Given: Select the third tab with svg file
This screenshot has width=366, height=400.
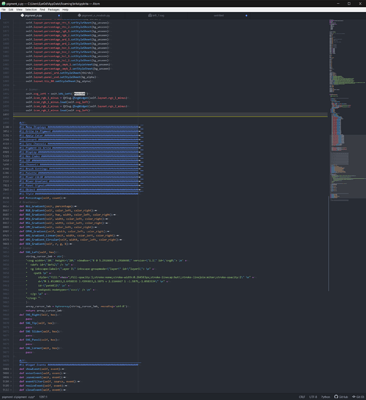Looking at the screenshot, I should [157, 15].
